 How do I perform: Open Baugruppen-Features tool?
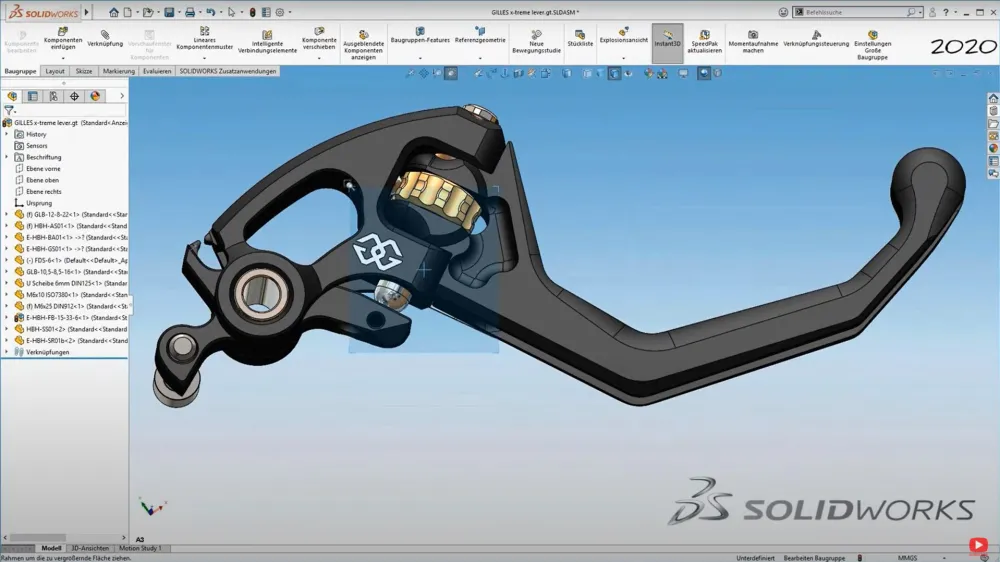(420, 35)
